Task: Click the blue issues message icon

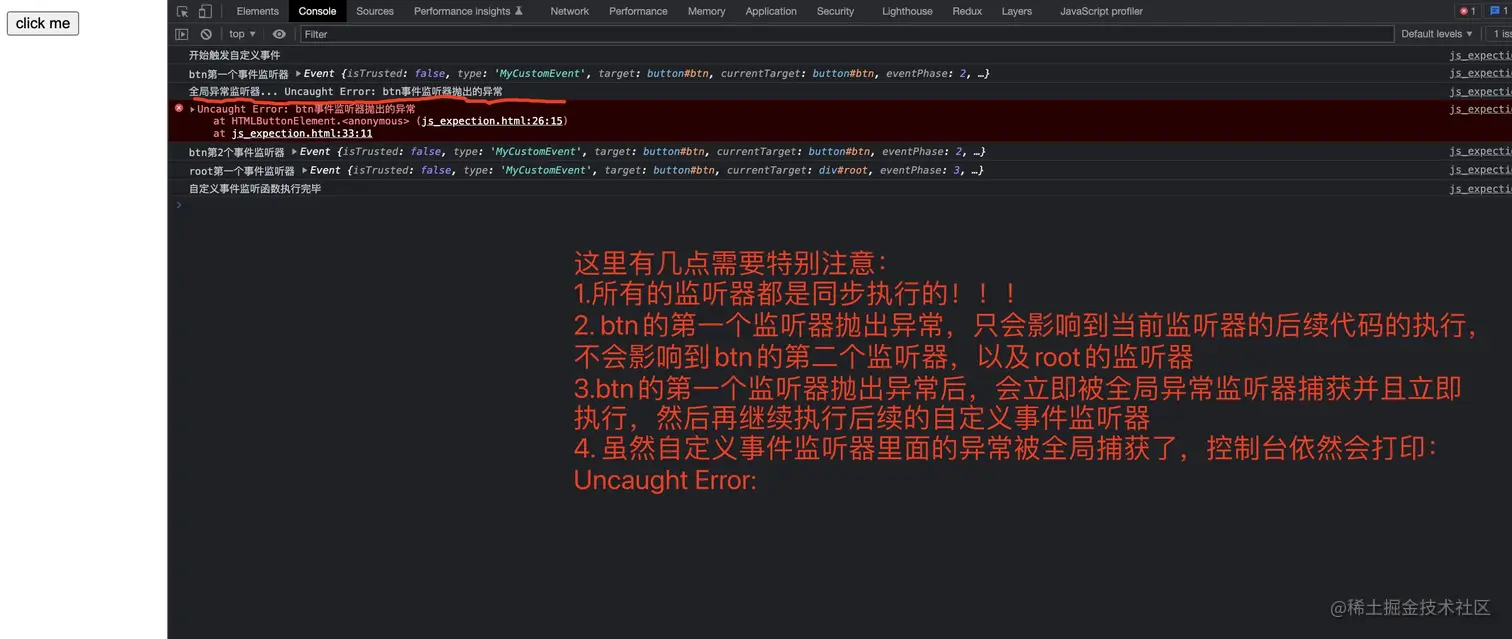Action: (x=1494, y=10)
